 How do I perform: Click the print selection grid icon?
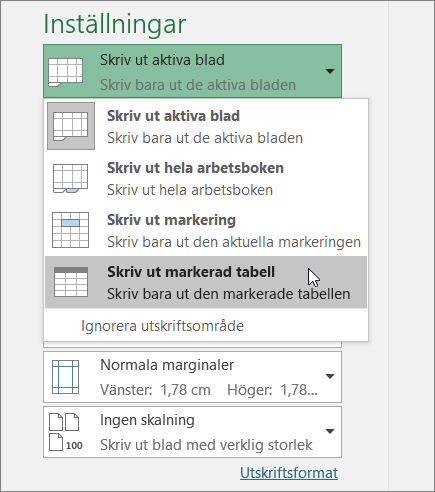(71, 230)
